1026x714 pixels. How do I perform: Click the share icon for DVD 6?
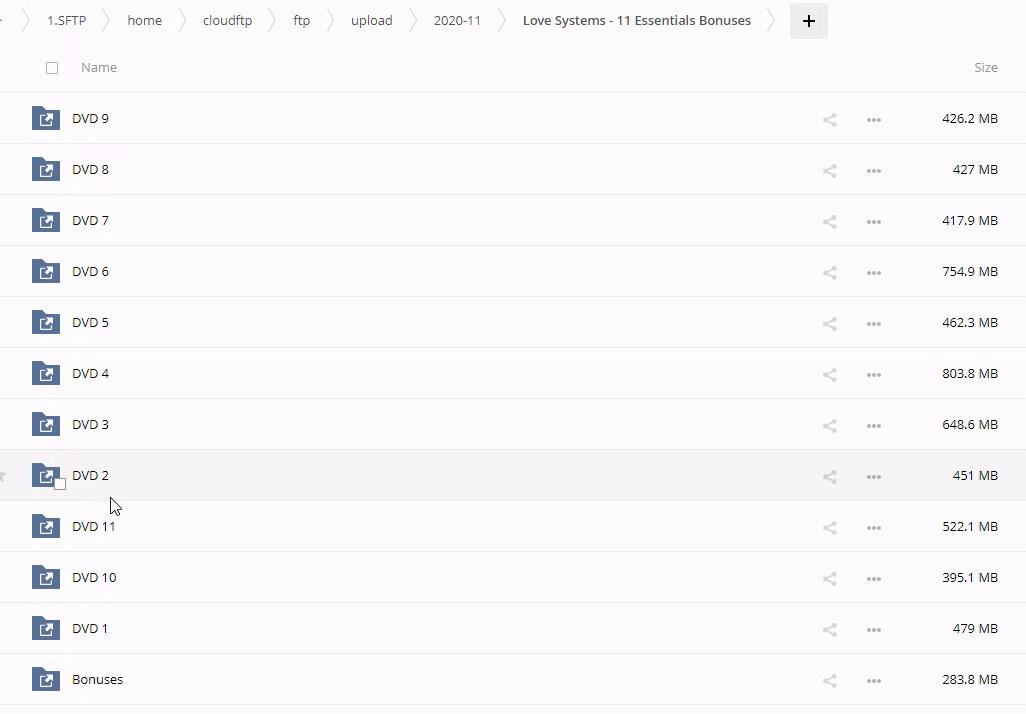click(x=829, y=273)
